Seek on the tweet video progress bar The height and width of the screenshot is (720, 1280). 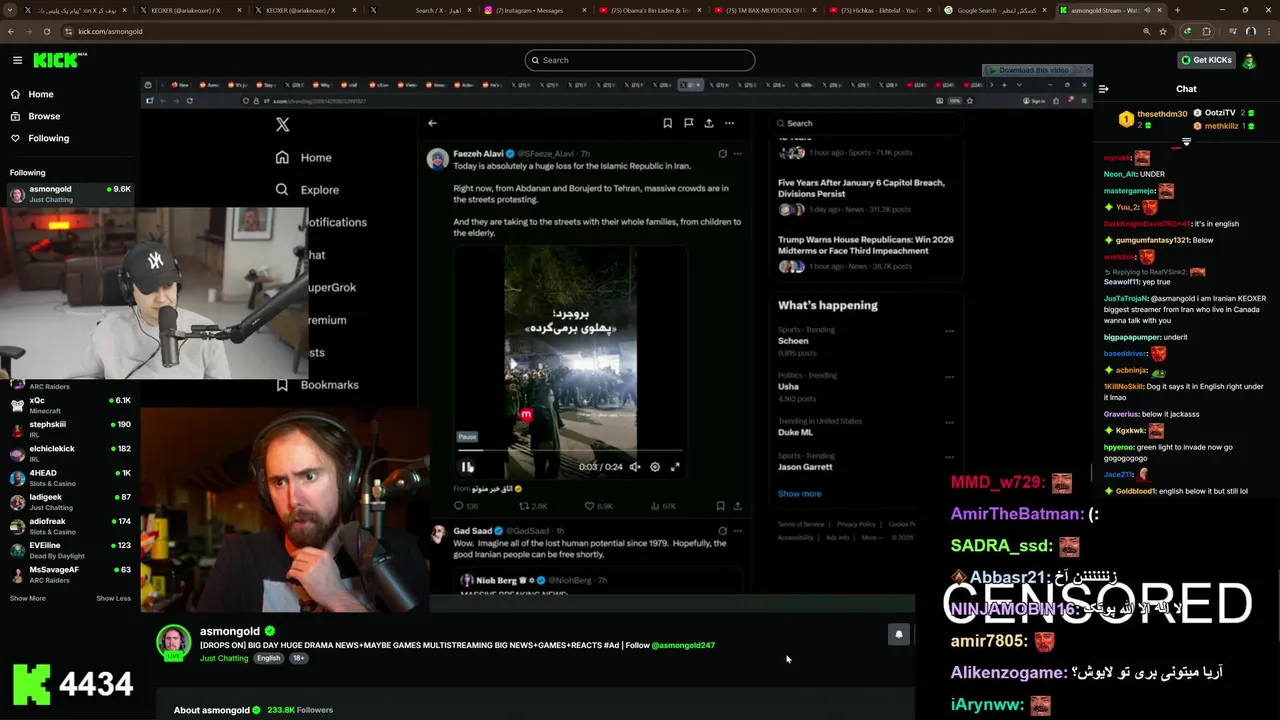[570, 451]
